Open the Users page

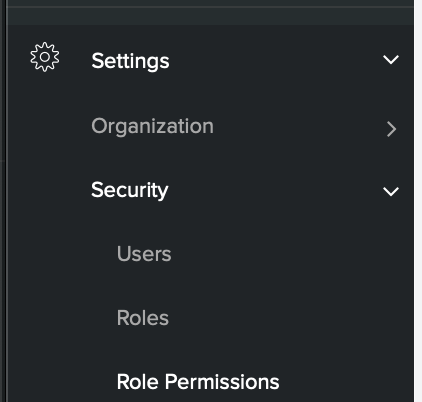144,254
